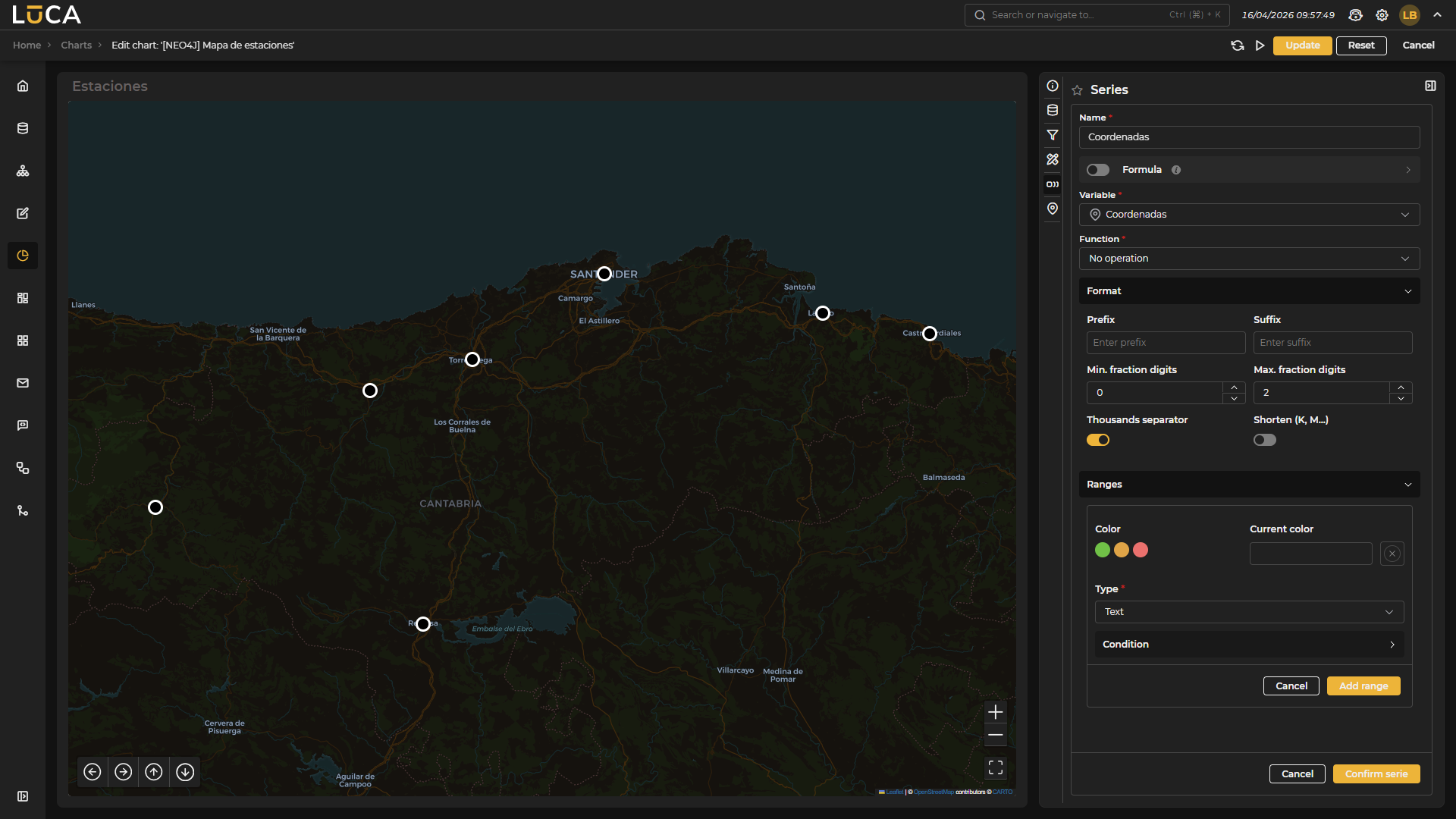The image size is (1456, 819).
Task: Open the Function No operation dropdown
Action: click(x=1250, y=259)
